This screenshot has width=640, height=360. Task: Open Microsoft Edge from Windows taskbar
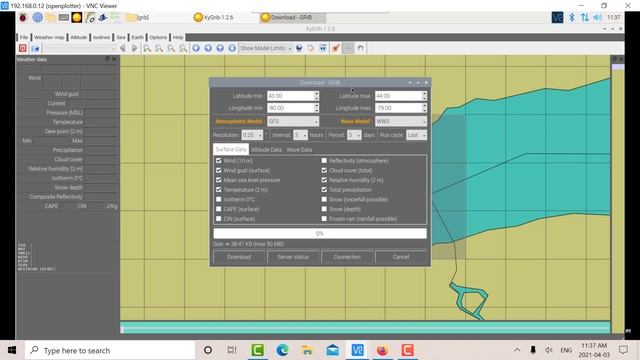[x=282, y=350]
